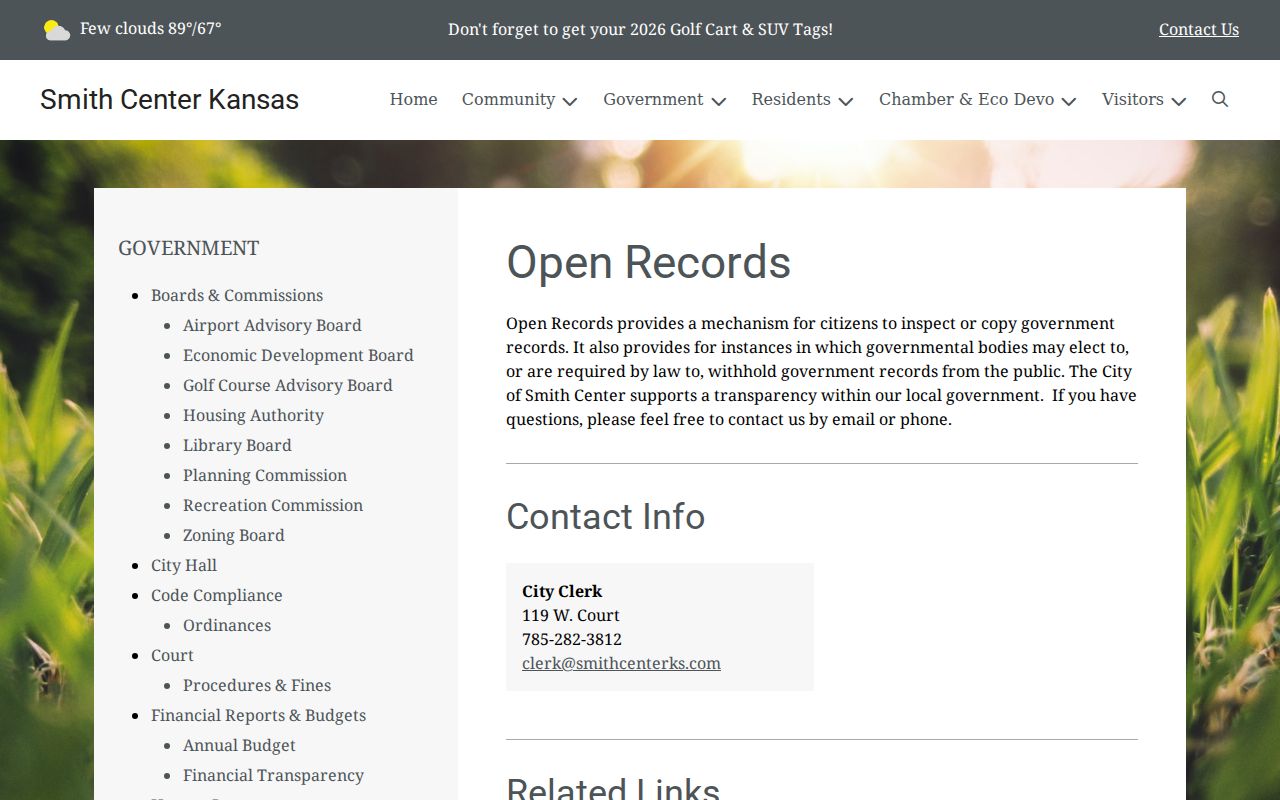Viewport: 1280px width, 800px height.
Task: Open the Recreation Commission link
Action: tap(273, 505)
